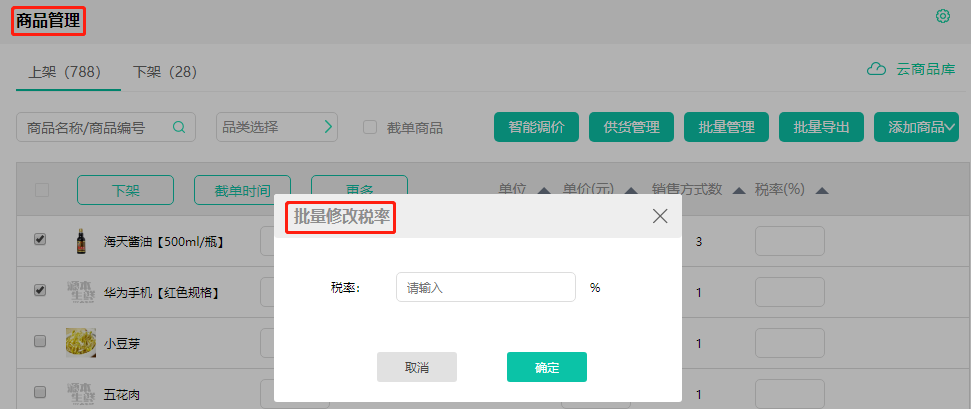This screenshot has height=409, width=971.
Task: Click the cloud icon beside 云商品库
Action: [876, 69]
